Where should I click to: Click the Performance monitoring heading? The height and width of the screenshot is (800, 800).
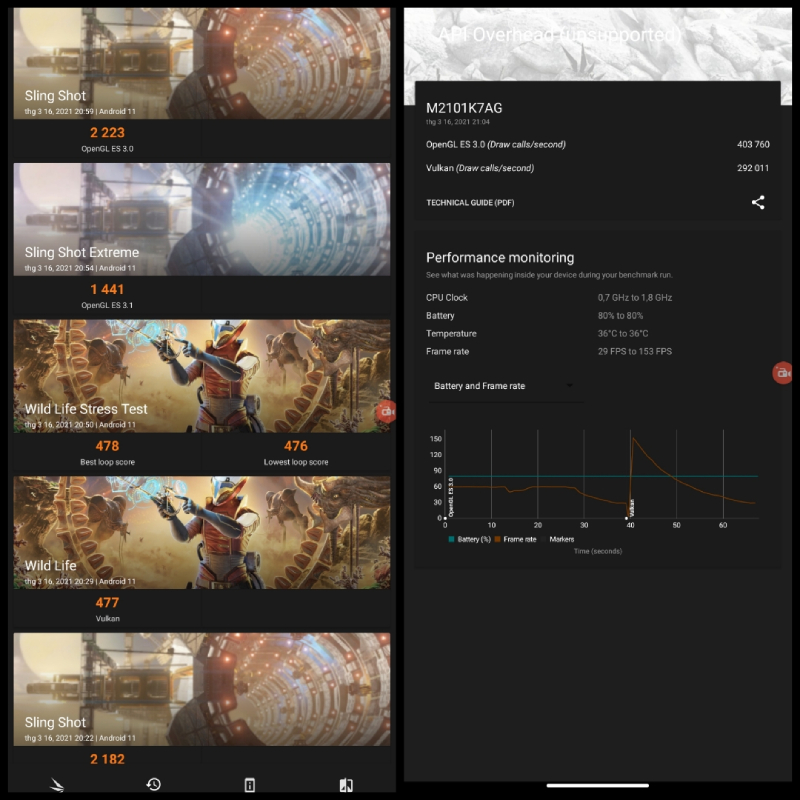click(500, 258)
